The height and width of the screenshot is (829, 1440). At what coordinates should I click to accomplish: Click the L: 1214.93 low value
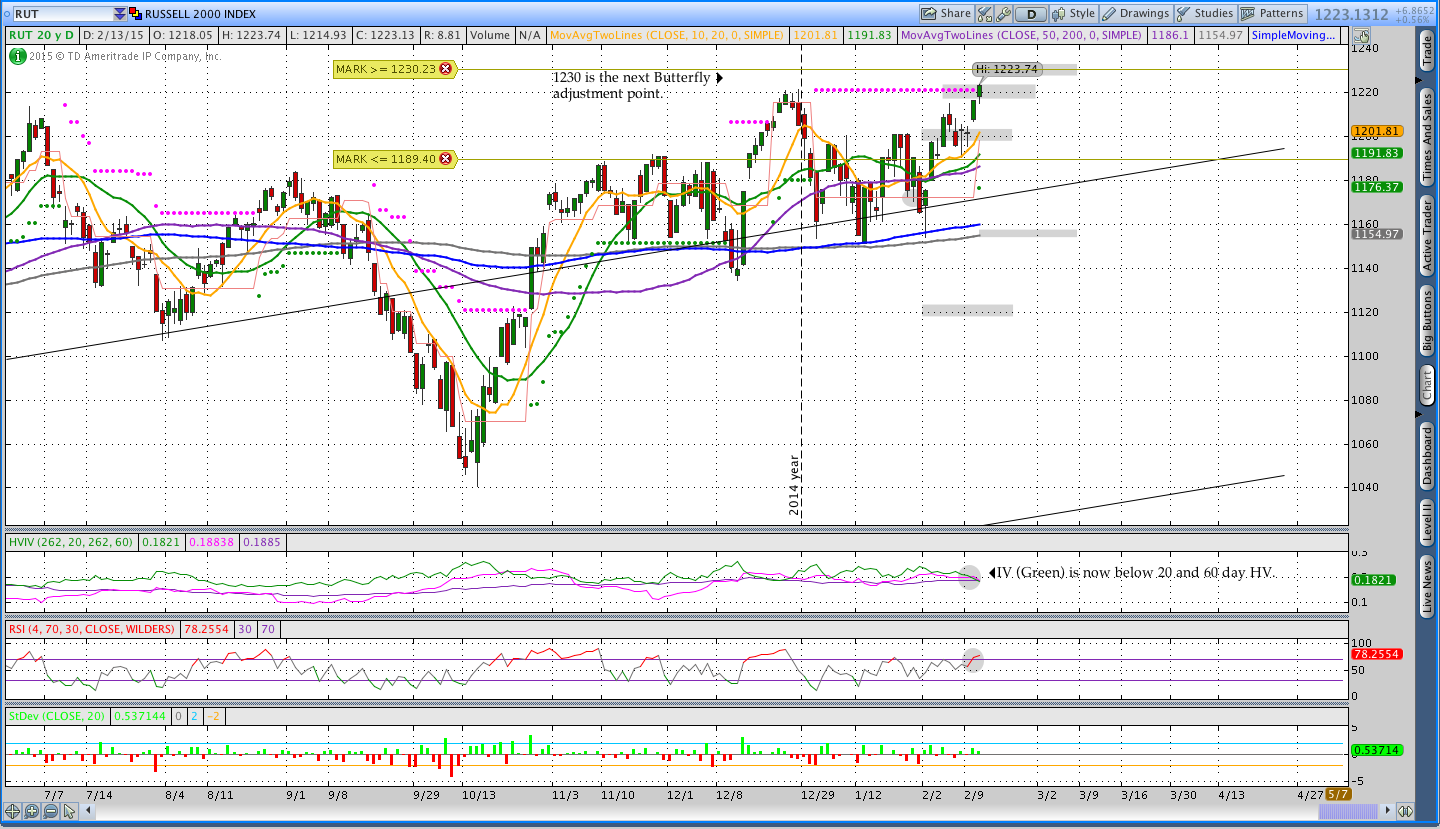[317, 35]
